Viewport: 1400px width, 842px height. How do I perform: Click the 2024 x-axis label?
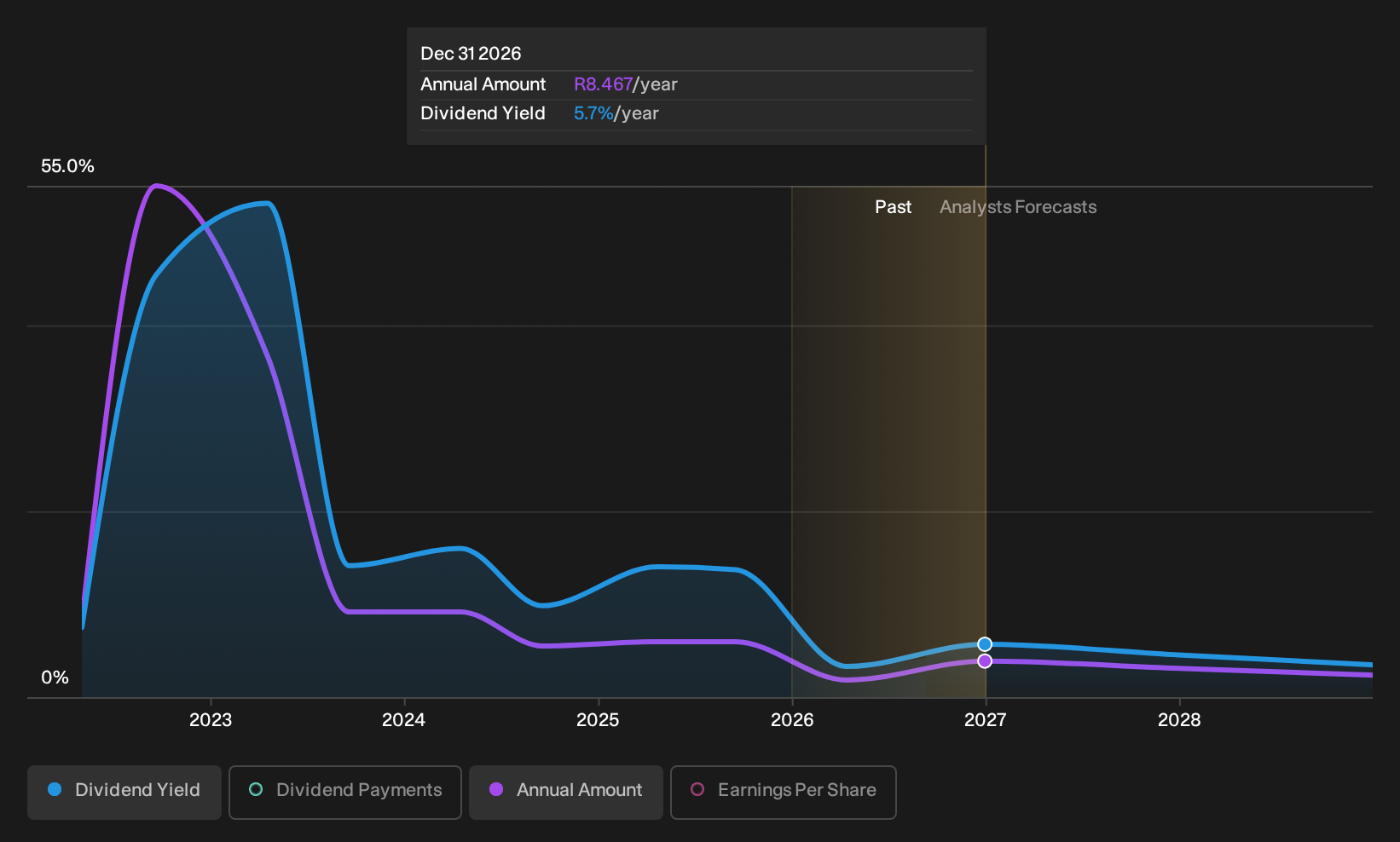click(404, 720)
